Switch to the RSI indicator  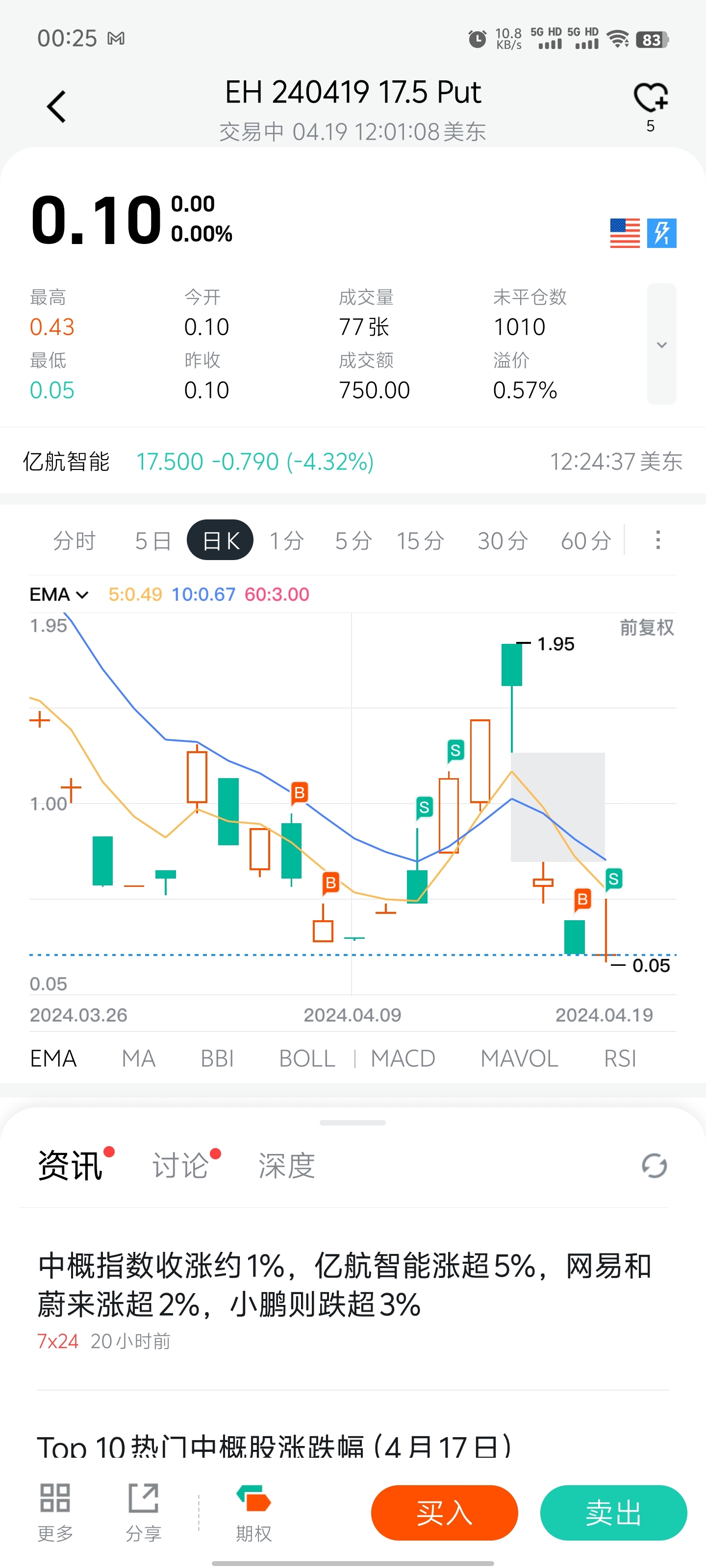(620, 1058)
